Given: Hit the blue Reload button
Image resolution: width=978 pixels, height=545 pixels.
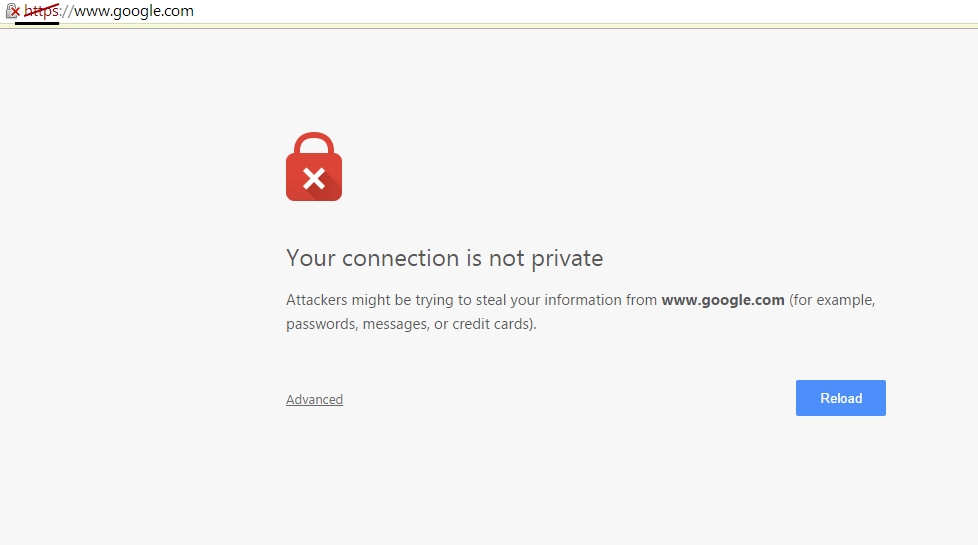Looking at the screenshot, I should click(841, 398).
